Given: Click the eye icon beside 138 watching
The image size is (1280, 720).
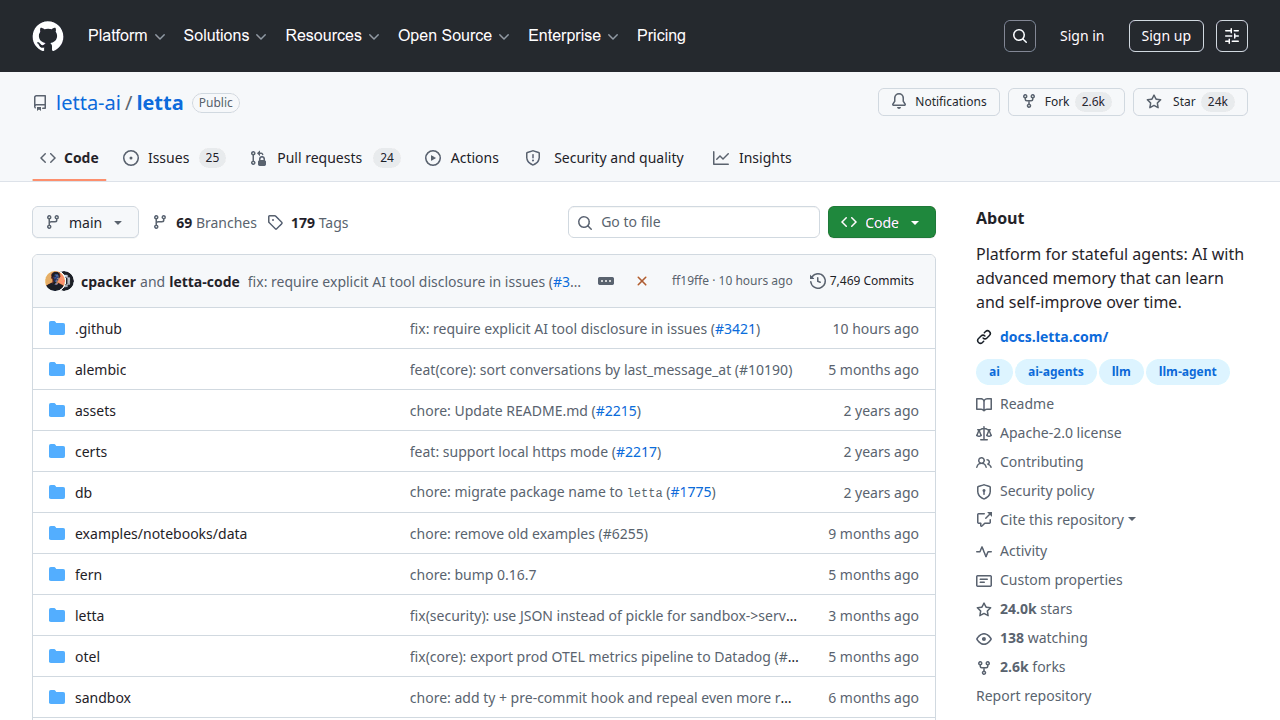Looking at the screenshot, I should click(984, 638).
